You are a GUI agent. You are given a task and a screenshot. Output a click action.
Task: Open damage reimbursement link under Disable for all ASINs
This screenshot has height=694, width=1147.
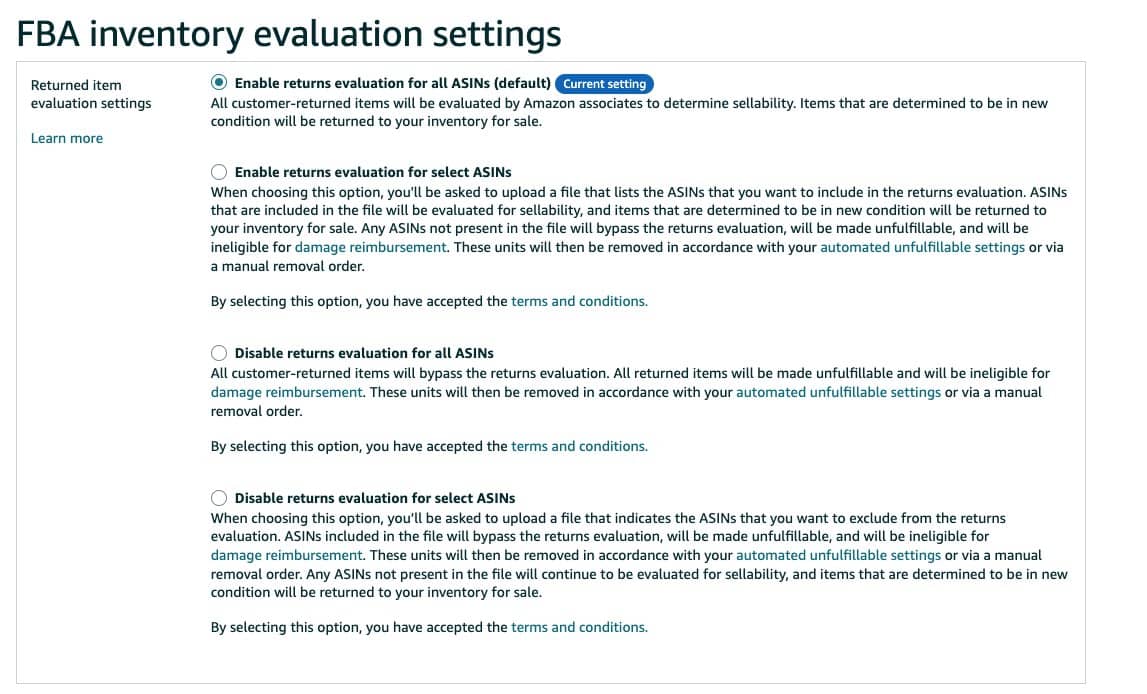[286, 392]
